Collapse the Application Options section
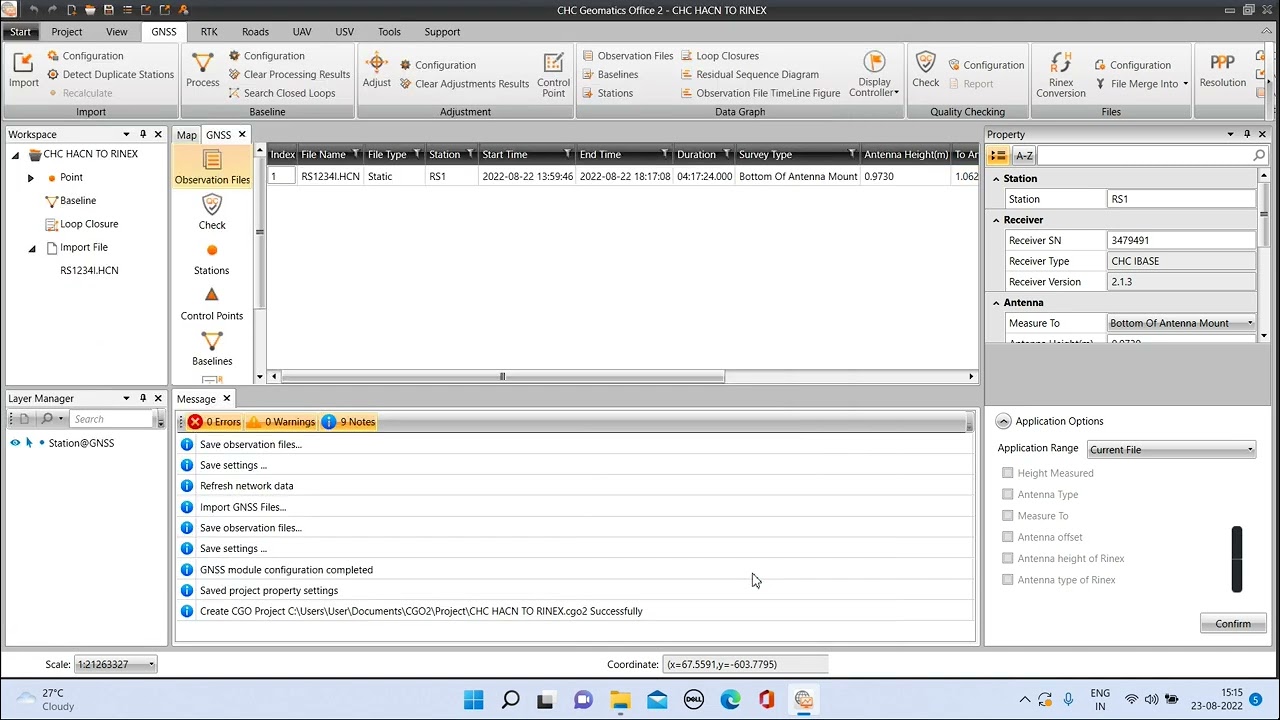This screenshot has height=720, width=1280. pos(1003,422)
